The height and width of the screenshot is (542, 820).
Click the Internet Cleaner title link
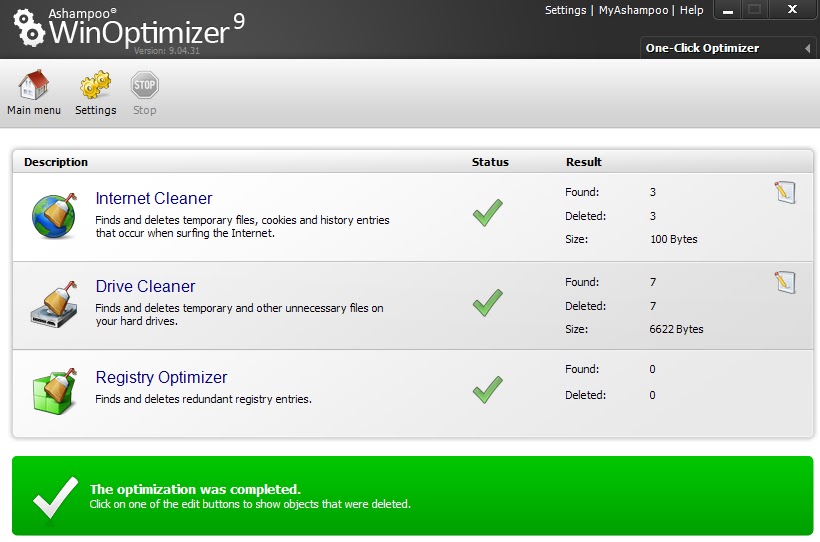[154, 198]
